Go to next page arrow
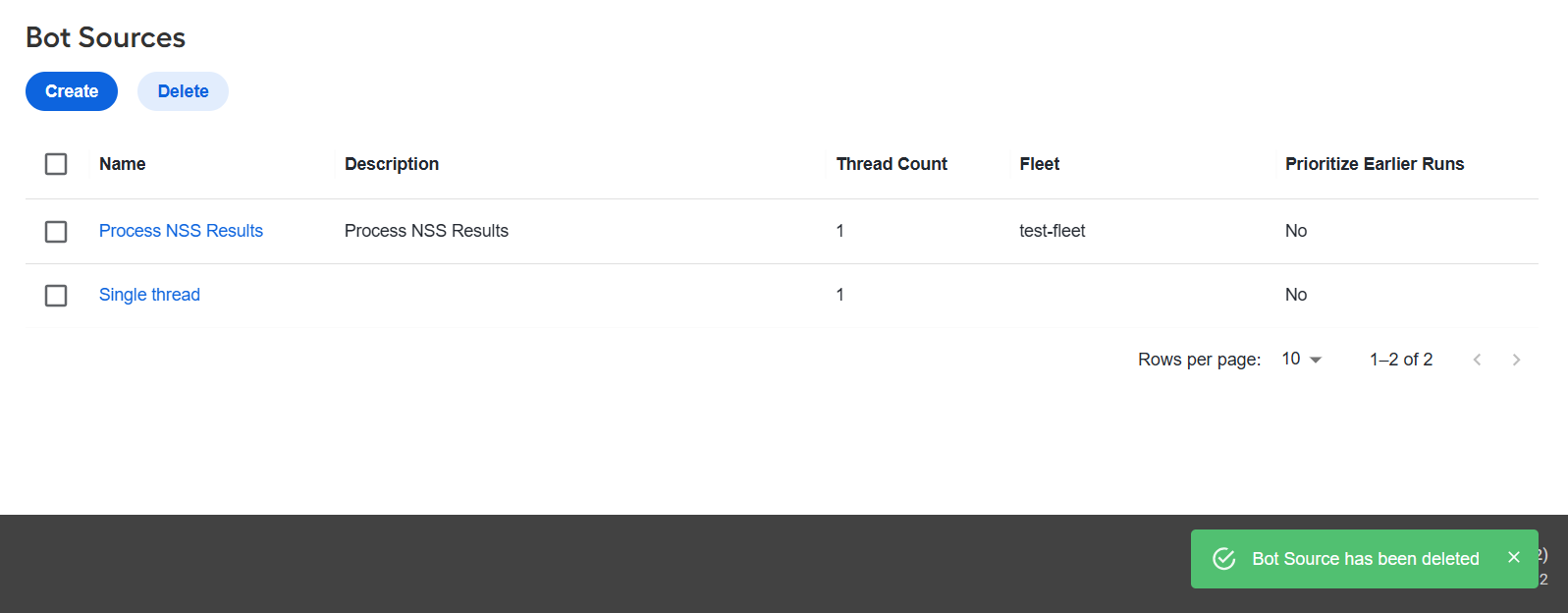 1516,360
